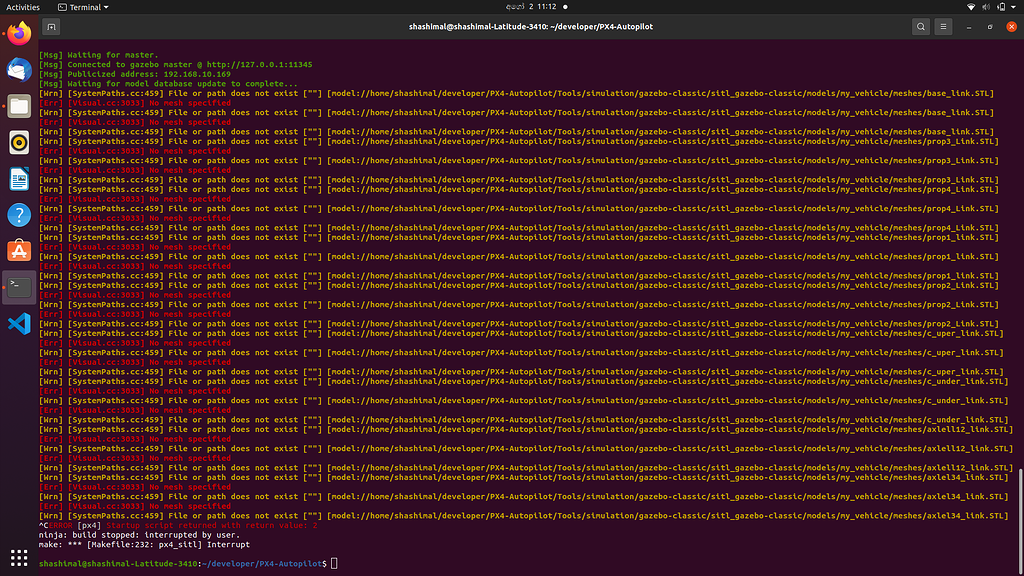Click the Terminal icon in dock
Image resolution: width=1024 pixels, height=576 pixels.
tap(19, 286)
